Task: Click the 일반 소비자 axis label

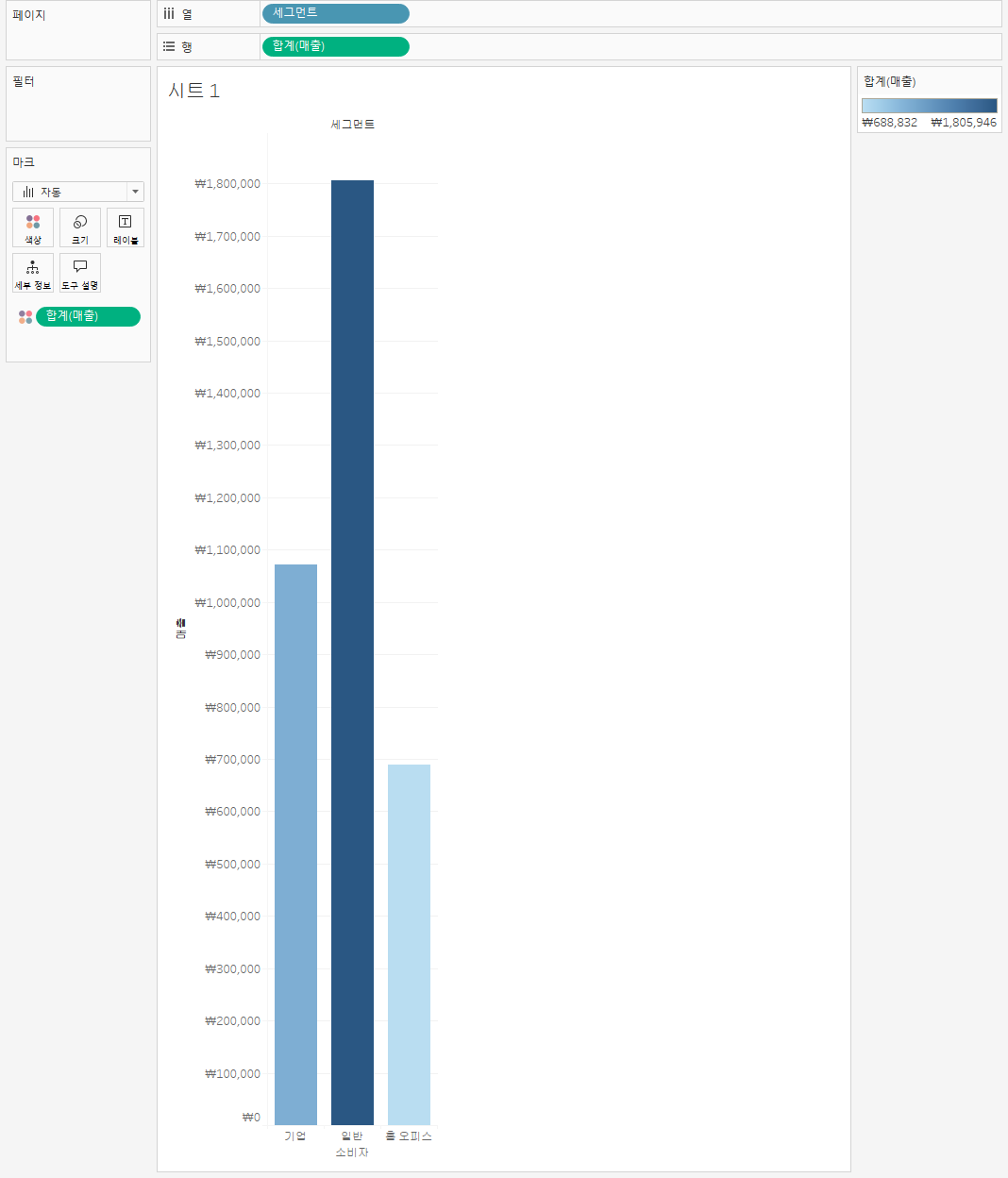Action: pyautogui.click(x=352, y=1144)
